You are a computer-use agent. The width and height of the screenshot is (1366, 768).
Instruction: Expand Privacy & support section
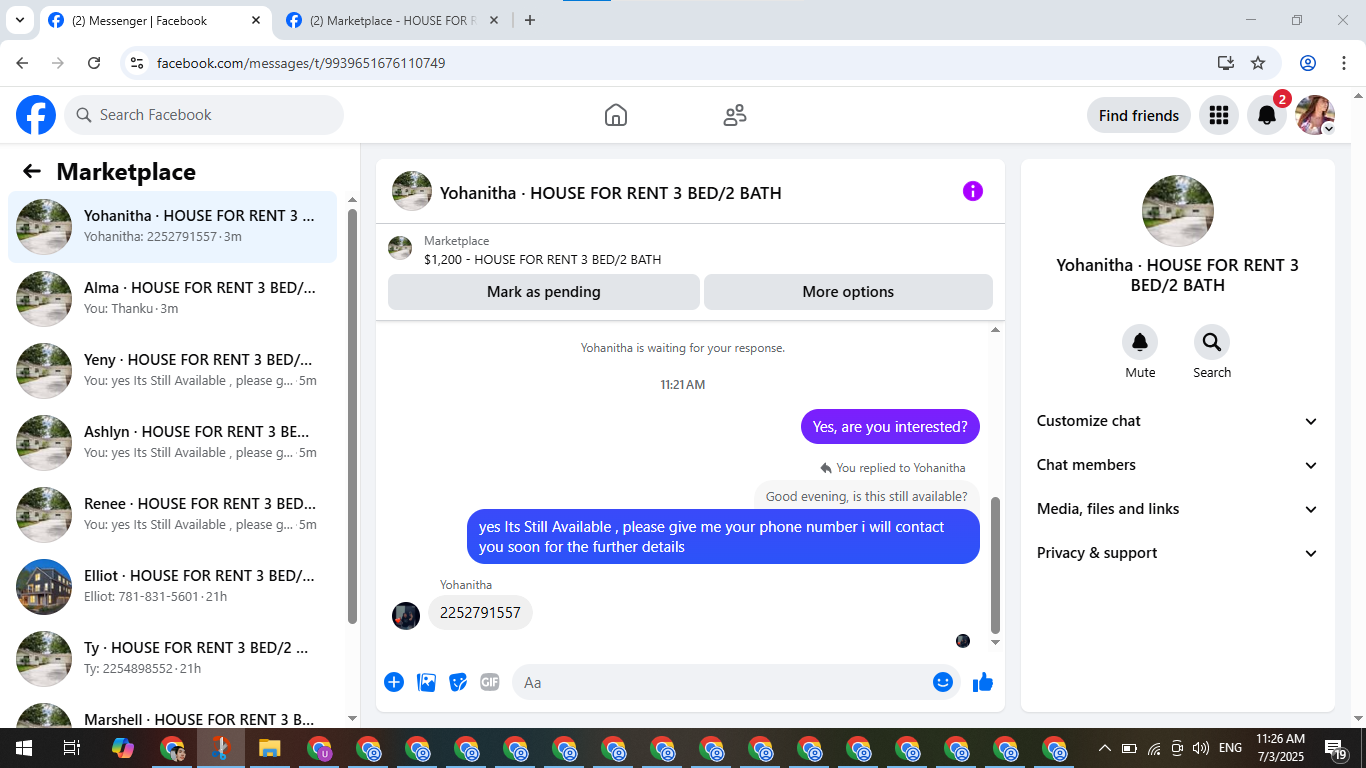1178,553
